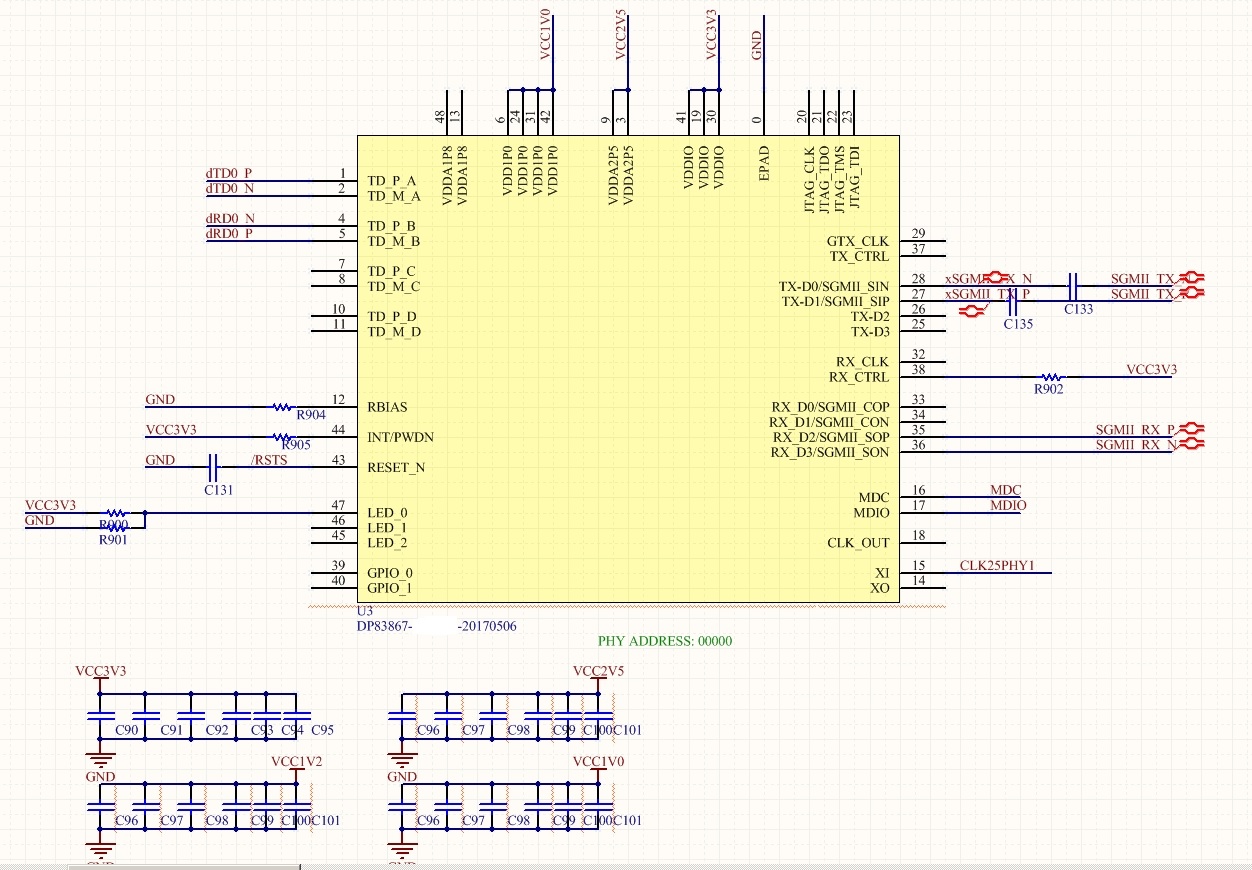Click the LED_1 pin name
1252x870 pixels.
pos(387,528)
